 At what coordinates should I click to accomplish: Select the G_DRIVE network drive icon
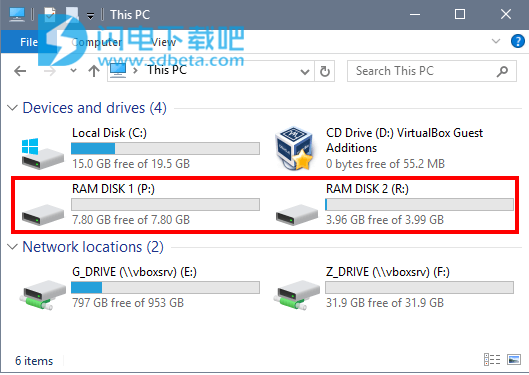(x=43, y=294)
